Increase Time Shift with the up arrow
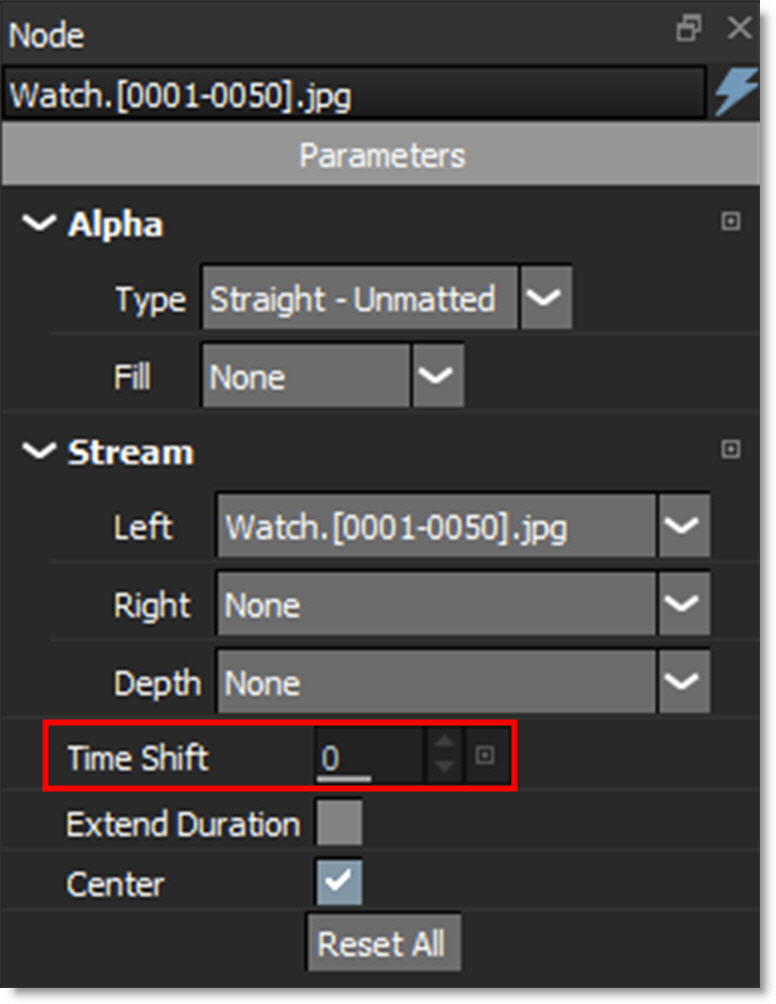 click(444, 744)
